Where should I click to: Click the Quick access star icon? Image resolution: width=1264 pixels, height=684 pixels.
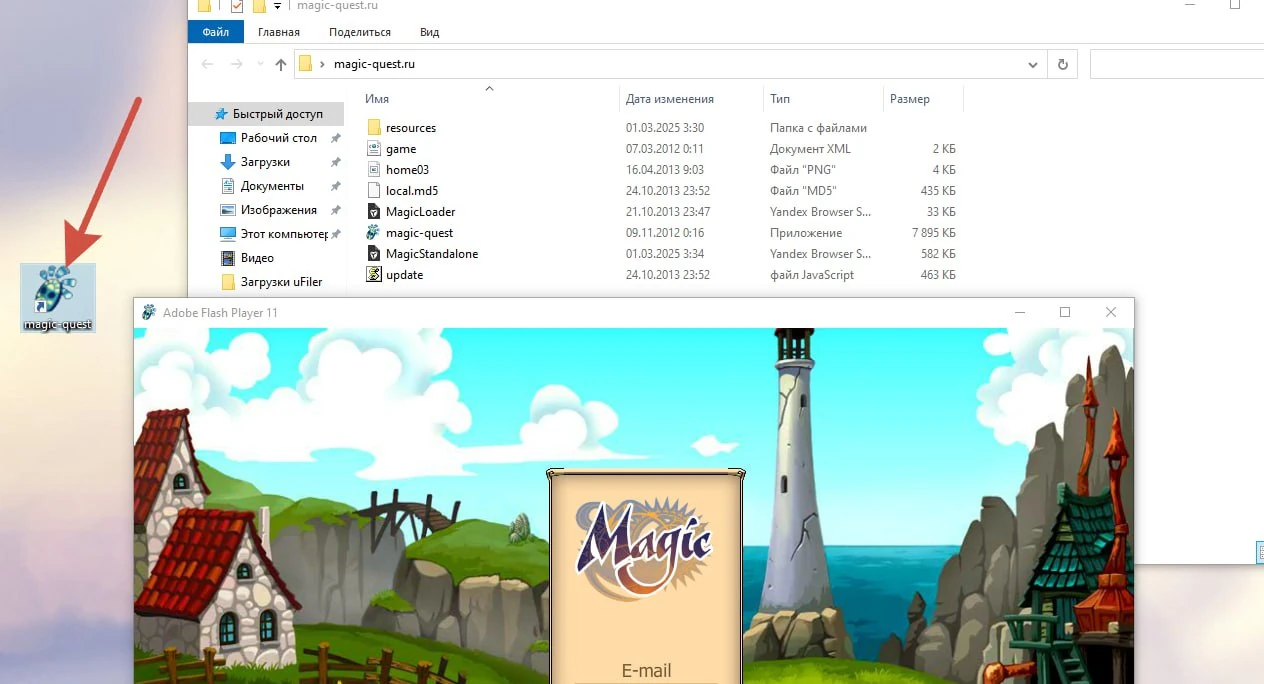pos(222,114)
